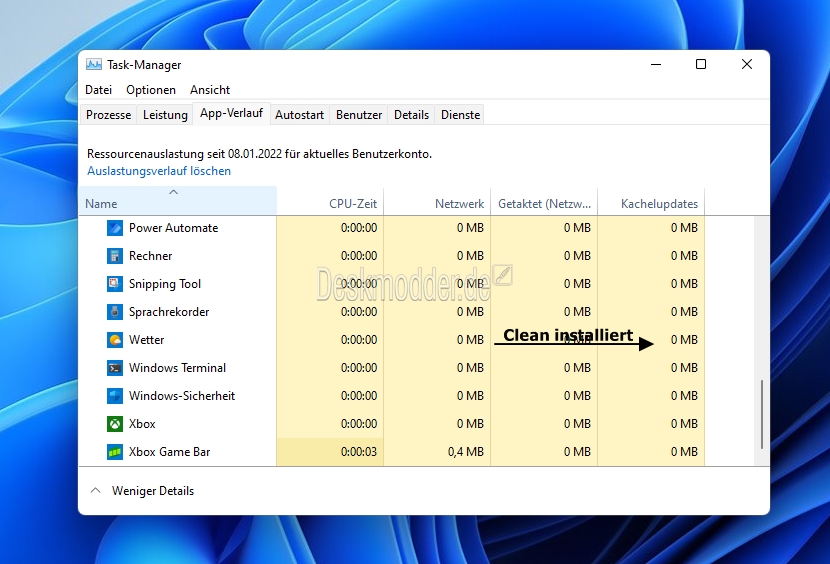Click the Task-Manager title bar icon
This screenshot has height=564, width=830.
pyautogui.click(x=94, y=65)
